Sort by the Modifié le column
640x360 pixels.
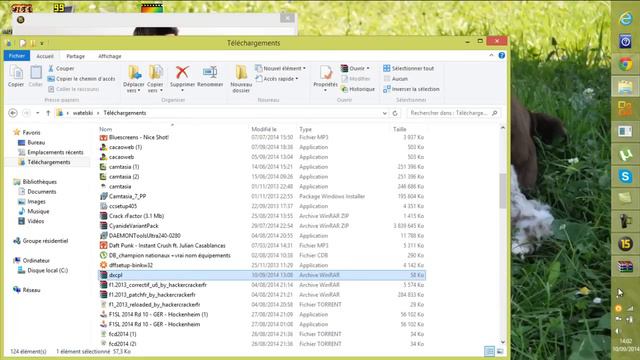click(264, 129)
